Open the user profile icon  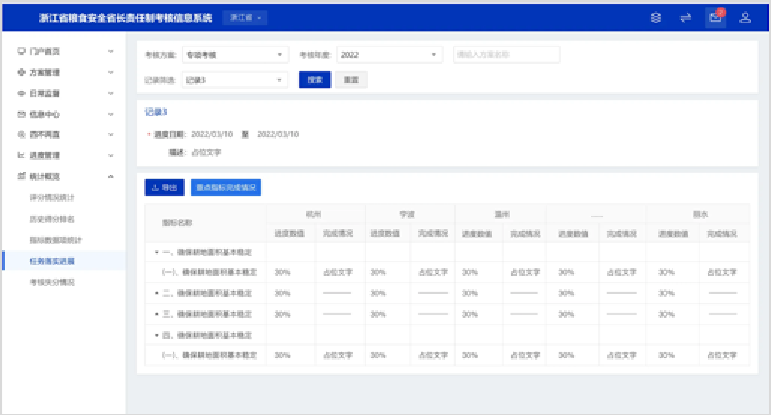[x=745, y=18]
